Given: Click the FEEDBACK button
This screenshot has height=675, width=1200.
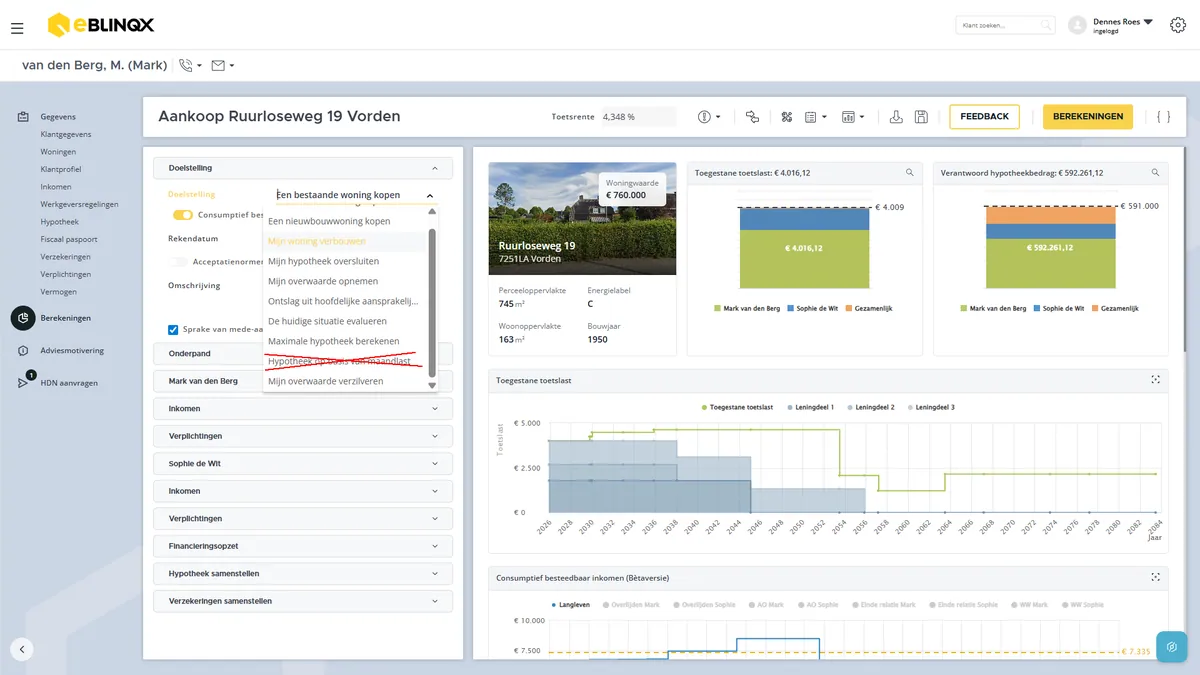Looking at the screenshot, I should pos(984,117).
